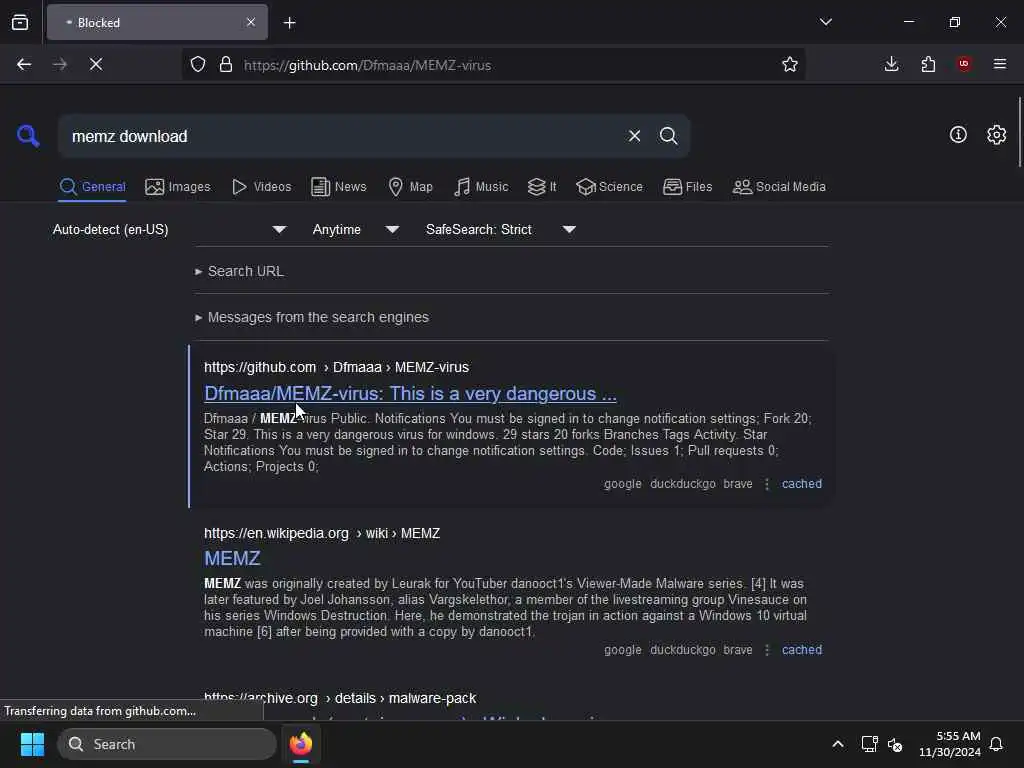
Task: Click the SearXNG magnifier logo
Action: (x=28, y=136)
